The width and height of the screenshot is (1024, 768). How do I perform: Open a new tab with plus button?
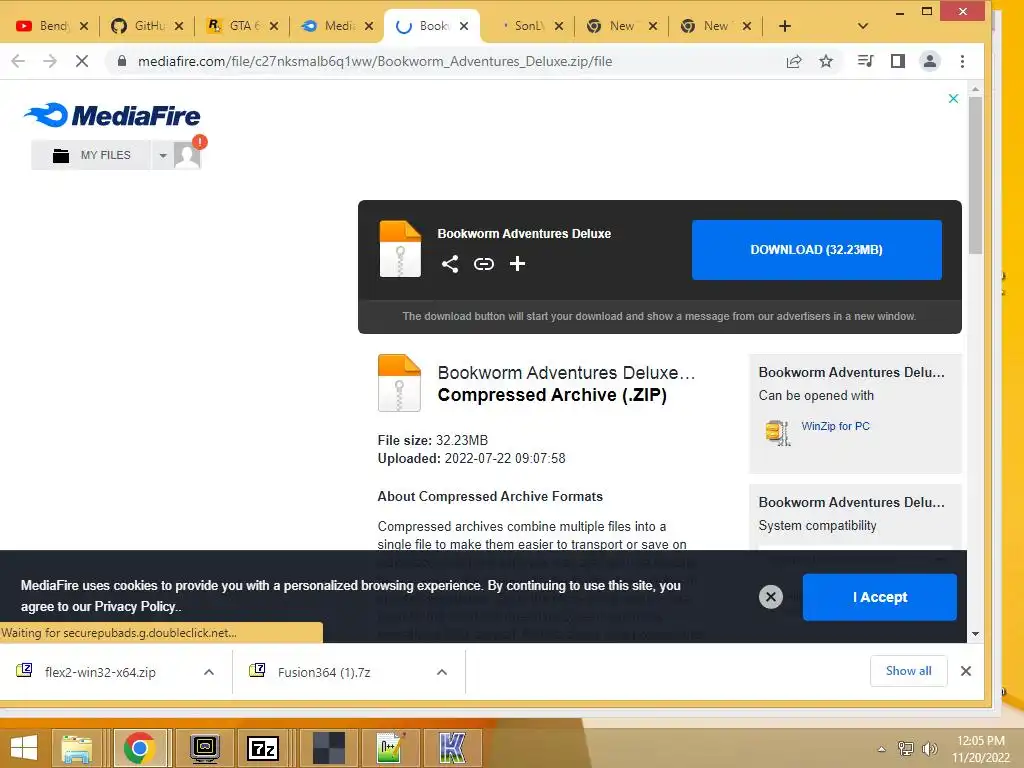785,26
